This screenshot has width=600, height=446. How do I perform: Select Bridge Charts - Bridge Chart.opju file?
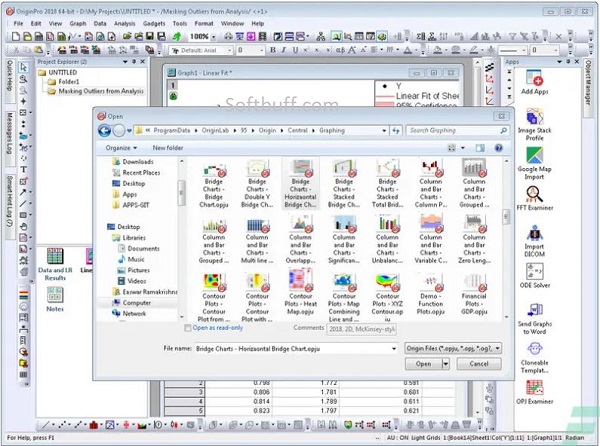pos(214,184)
